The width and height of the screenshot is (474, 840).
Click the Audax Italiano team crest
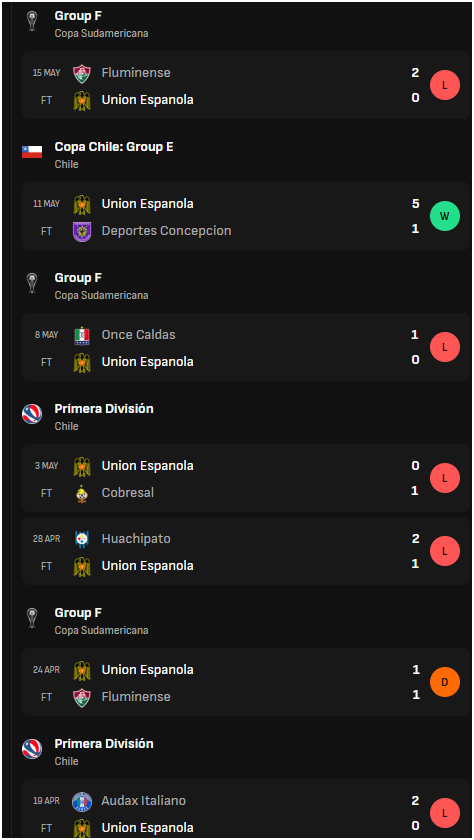click(82, 801)
